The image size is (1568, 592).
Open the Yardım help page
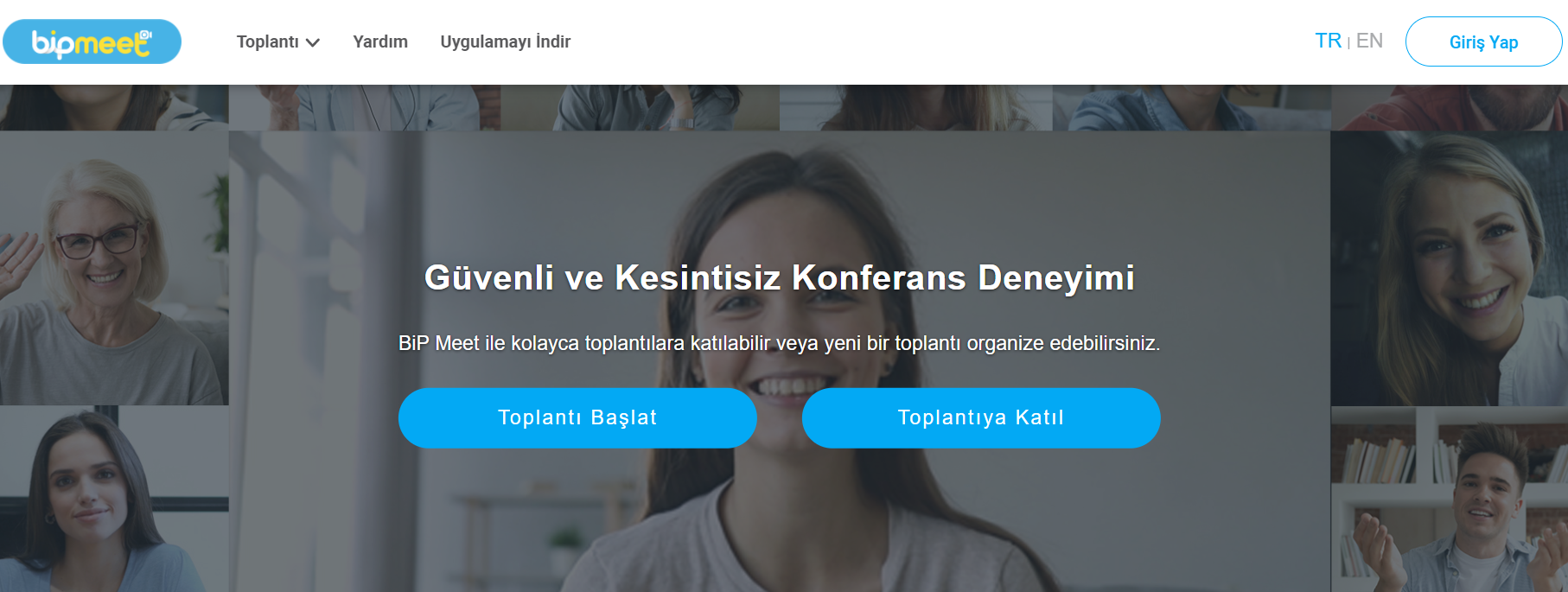pyautogui.click(x=380, y=41)
